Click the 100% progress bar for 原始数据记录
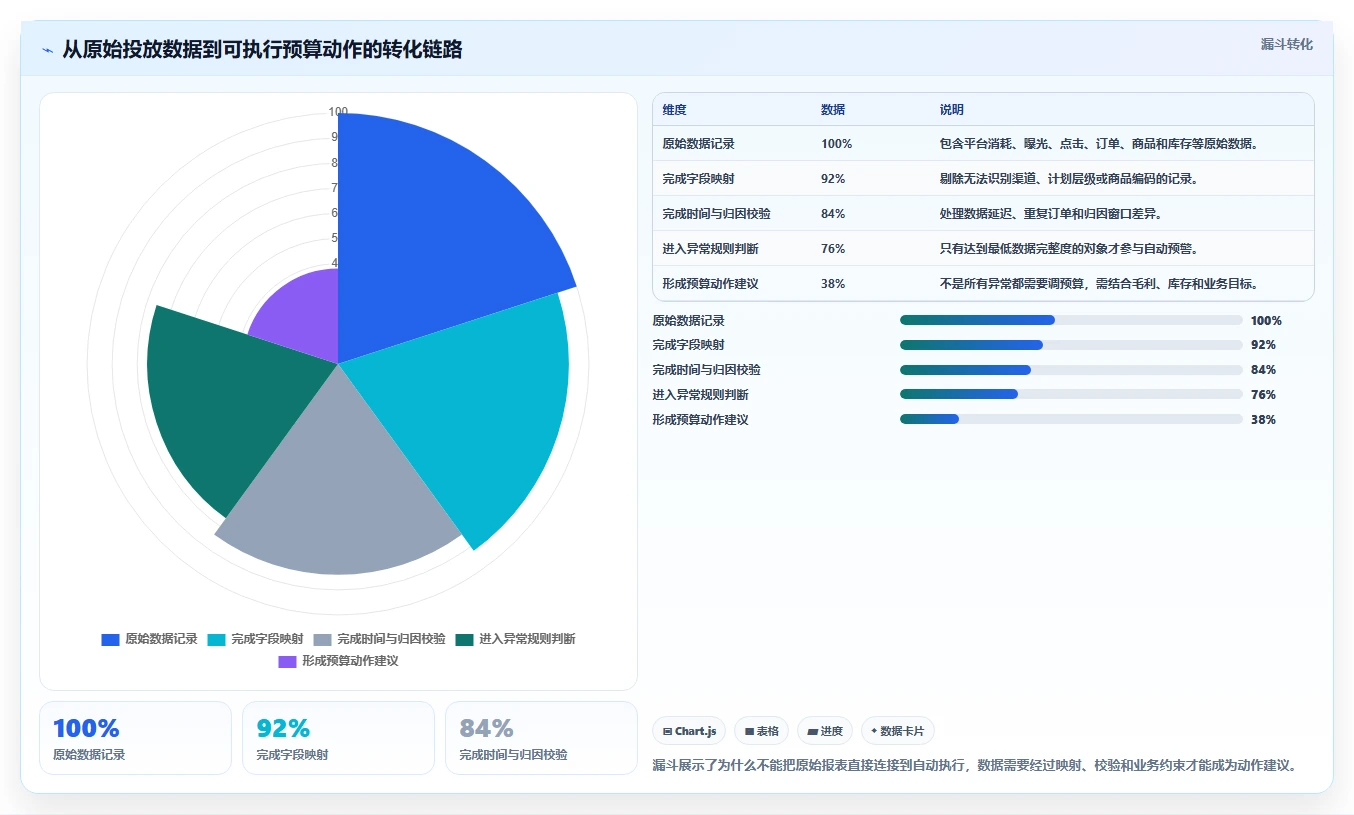This screenshot has width=1354, height=815. 1071,320
